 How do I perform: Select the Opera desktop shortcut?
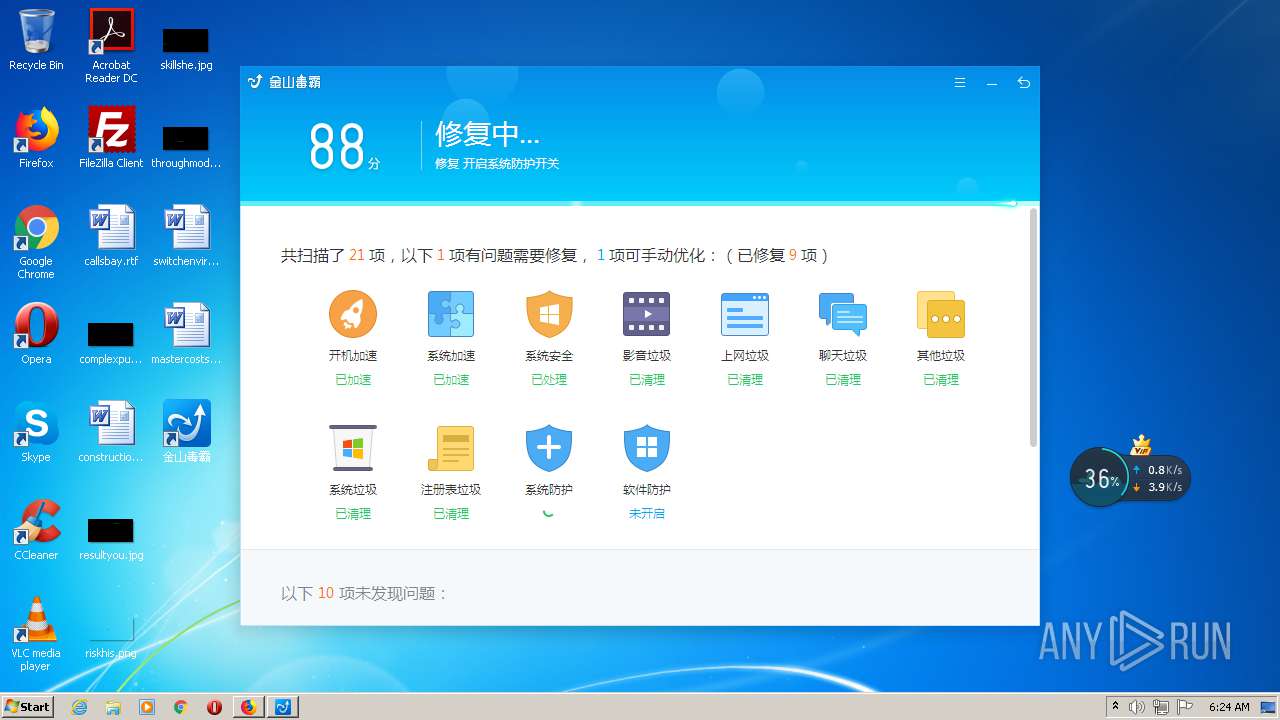coord(36,334)
